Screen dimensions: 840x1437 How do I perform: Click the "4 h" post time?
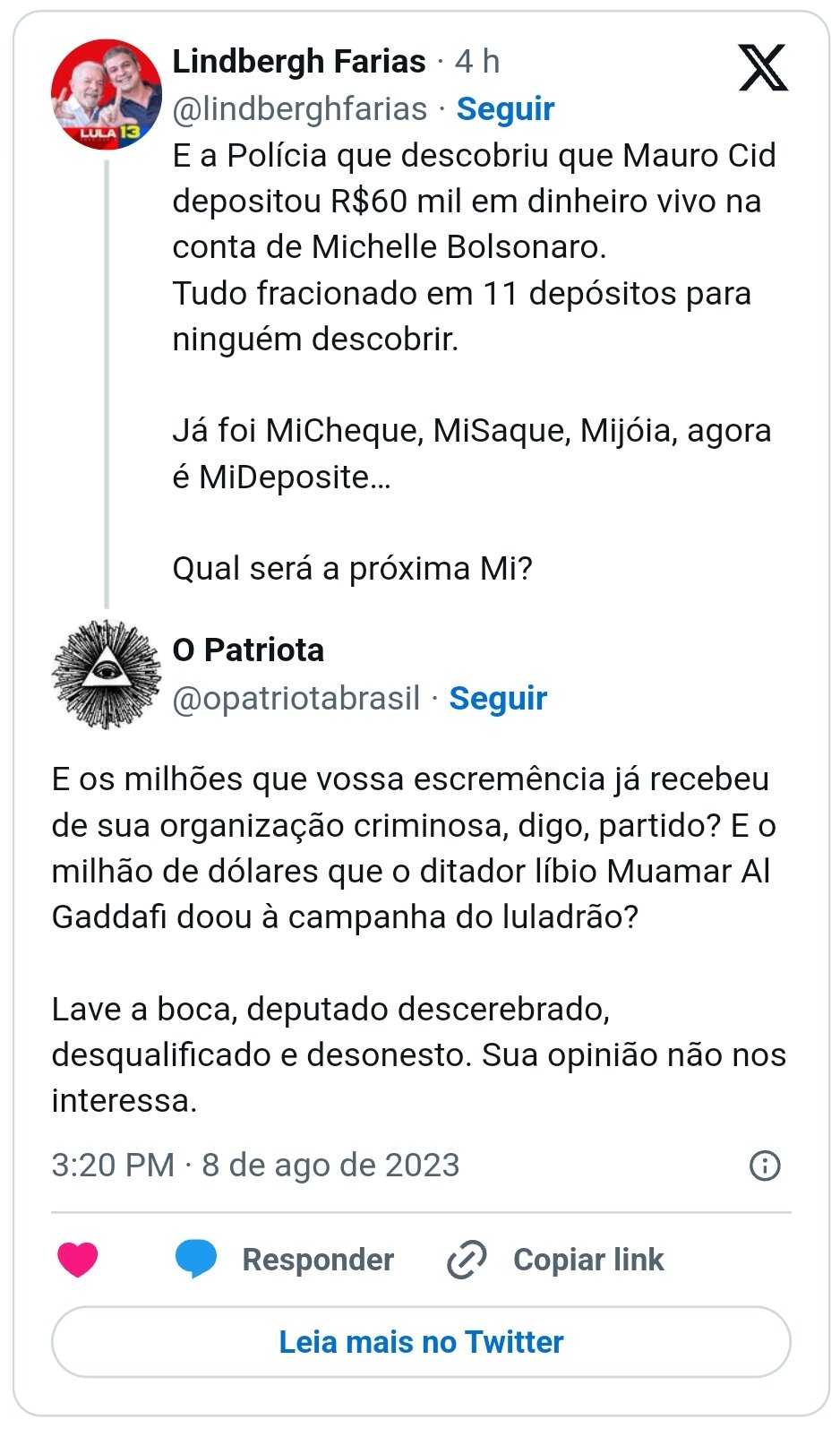pyautogui.click(x=477, y=62)
